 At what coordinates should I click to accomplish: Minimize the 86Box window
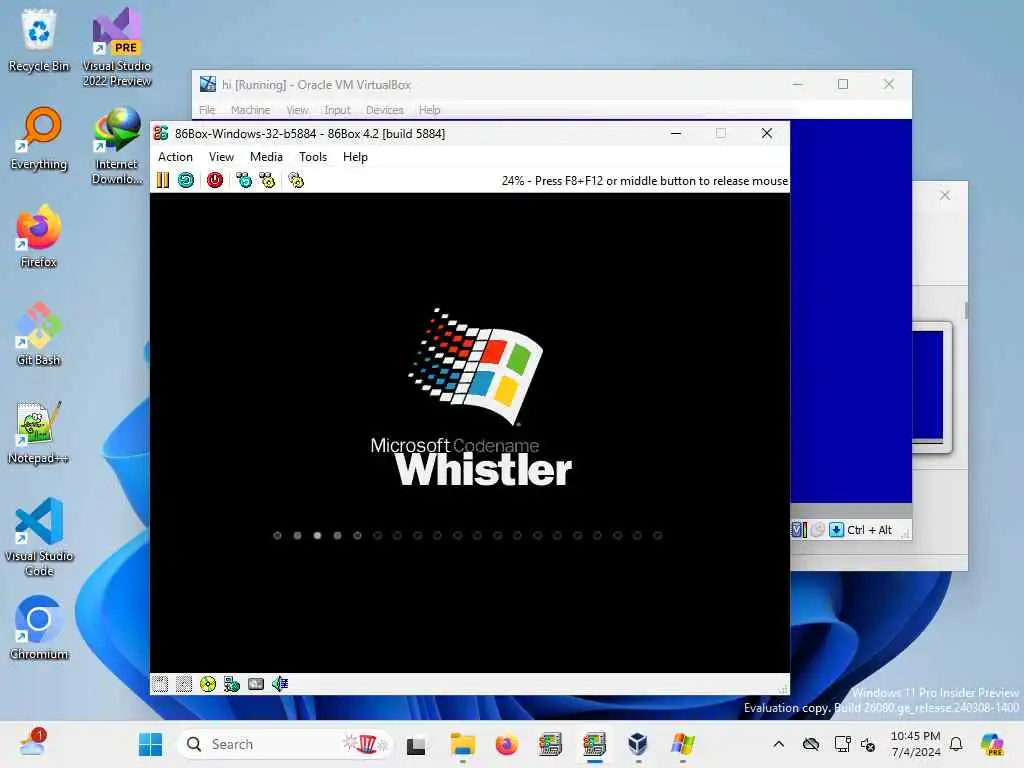[676, 133]
